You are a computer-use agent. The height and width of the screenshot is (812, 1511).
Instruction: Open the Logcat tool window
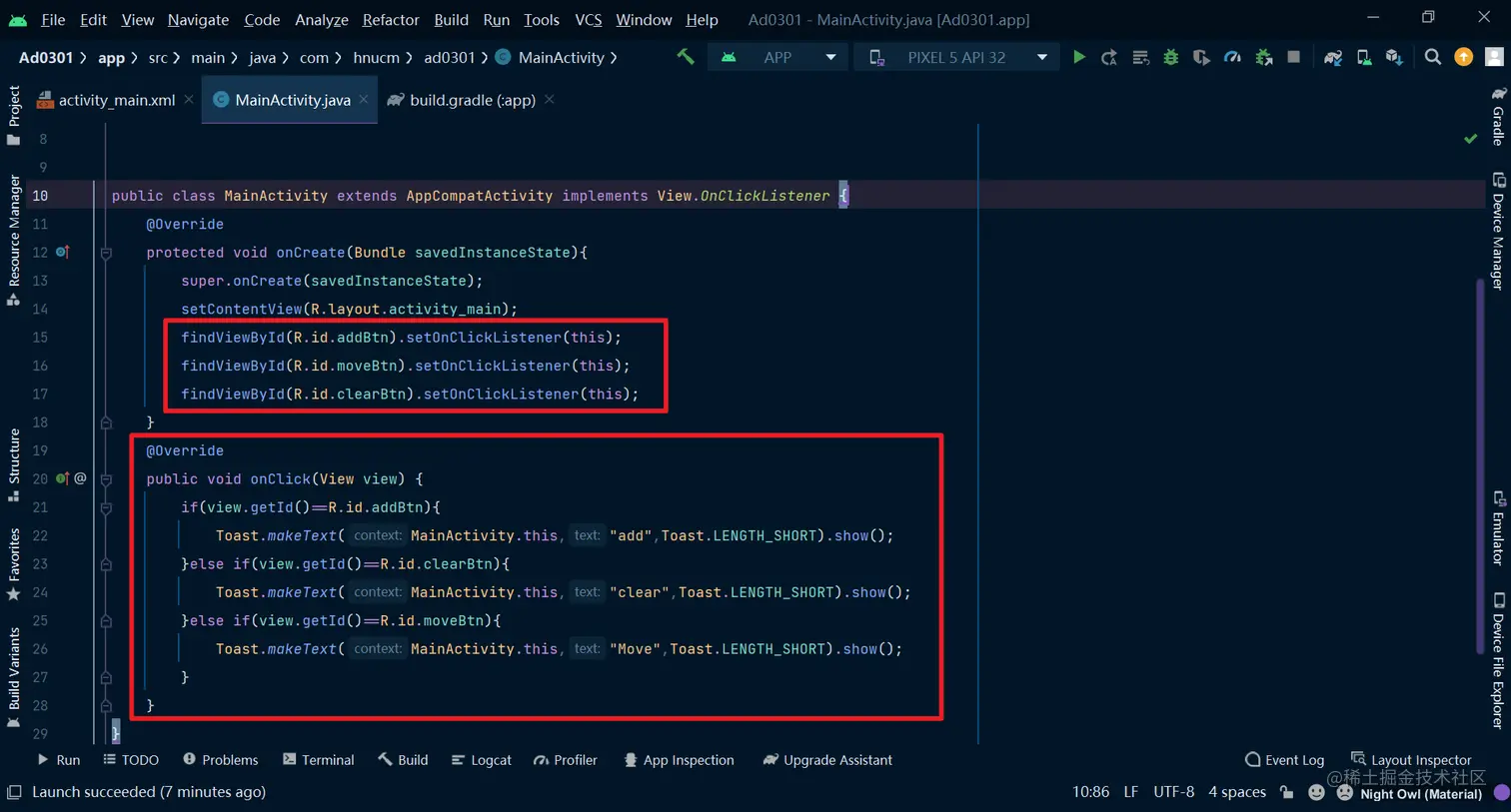point(481,760)
